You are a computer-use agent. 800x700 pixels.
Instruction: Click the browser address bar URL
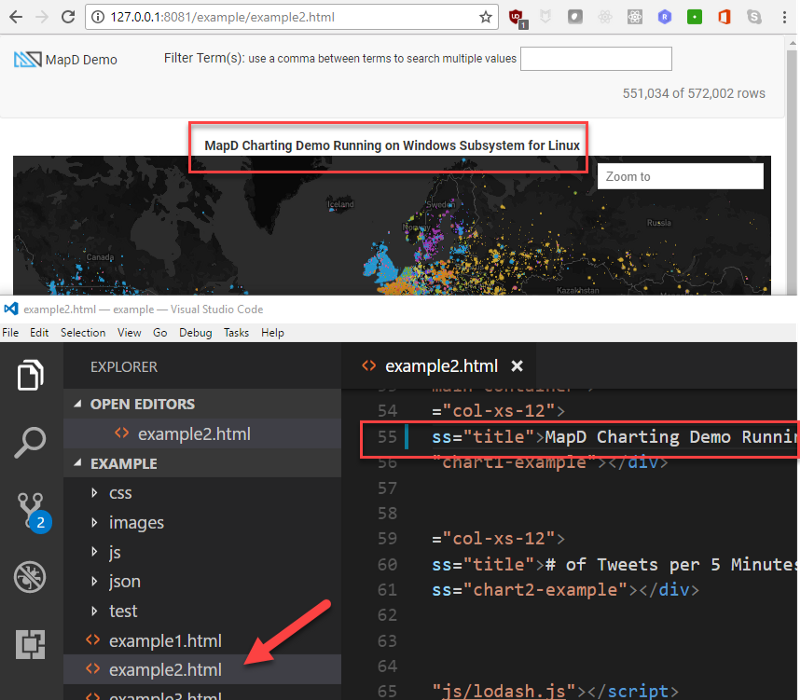coord(222,17)
